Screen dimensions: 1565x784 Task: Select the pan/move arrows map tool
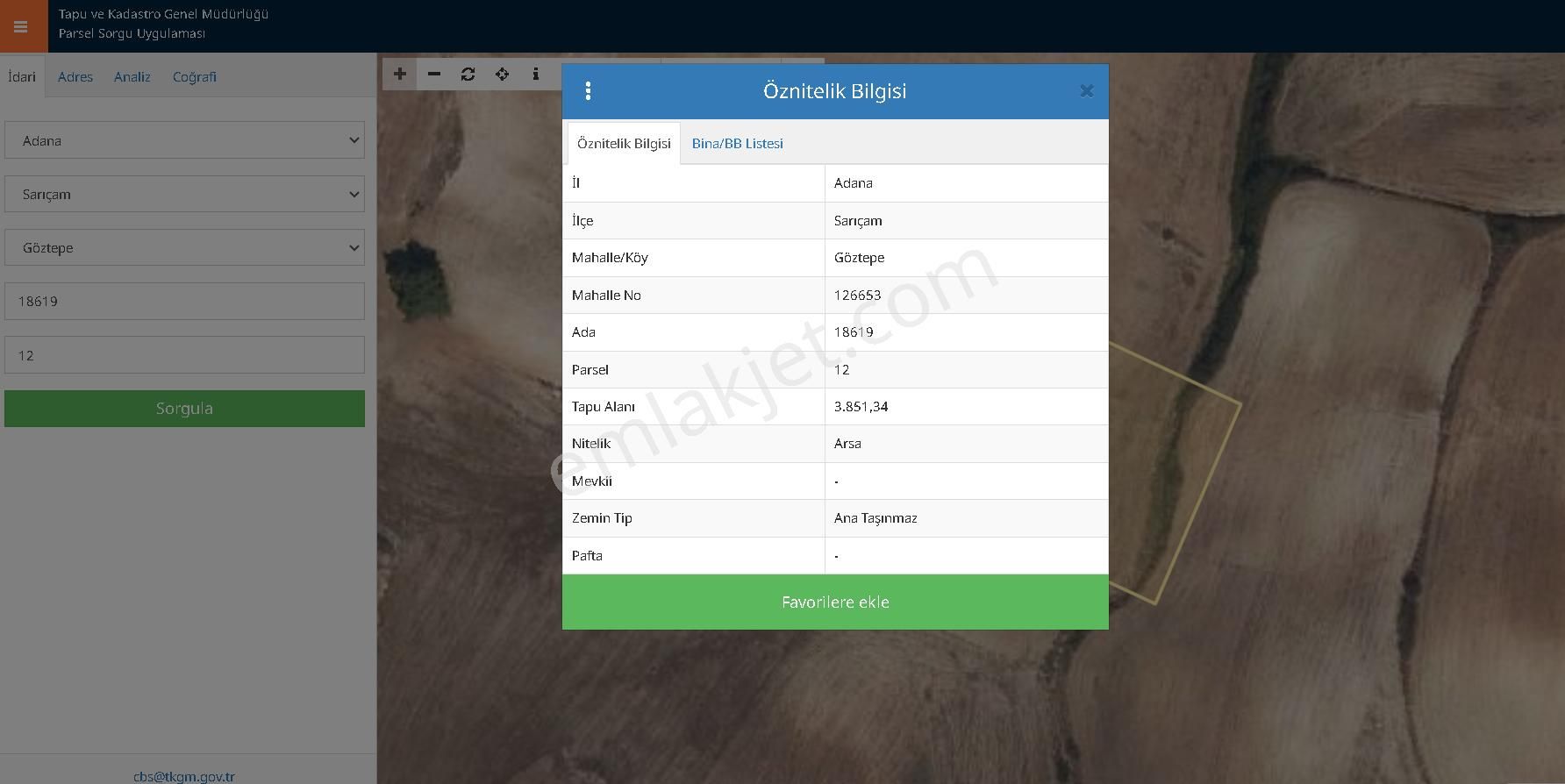pyautogui.click(x=502, y=75)
